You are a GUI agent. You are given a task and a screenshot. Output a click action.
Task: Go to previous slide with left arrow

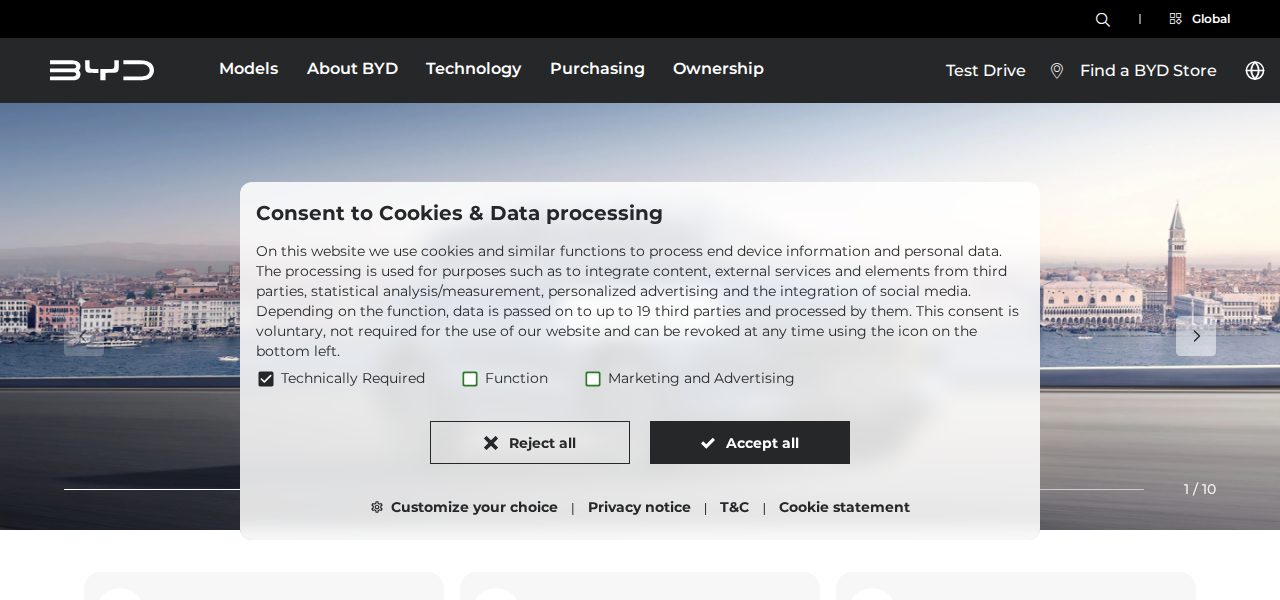[x=84, y=337]
